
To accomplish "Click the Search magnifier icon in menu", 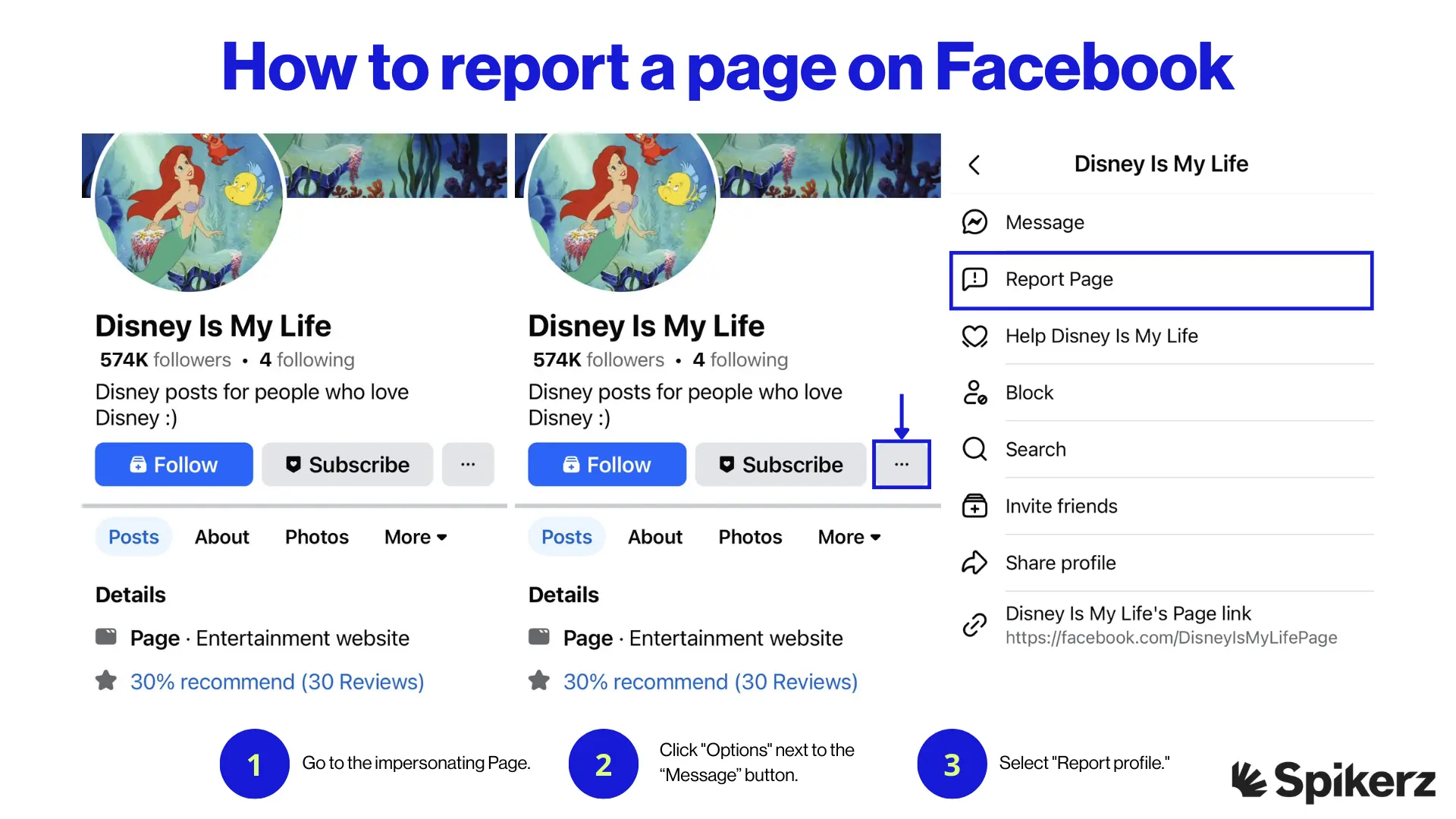I will click(974, 449).
